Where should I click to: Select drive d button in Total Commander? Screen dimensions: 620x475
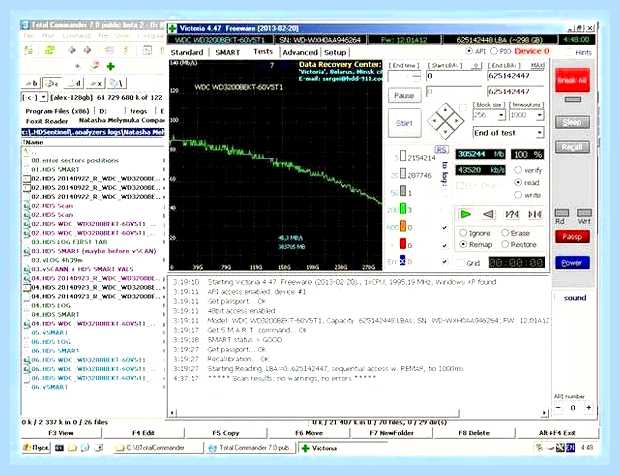pyautogui.click(x=74, y=83)
